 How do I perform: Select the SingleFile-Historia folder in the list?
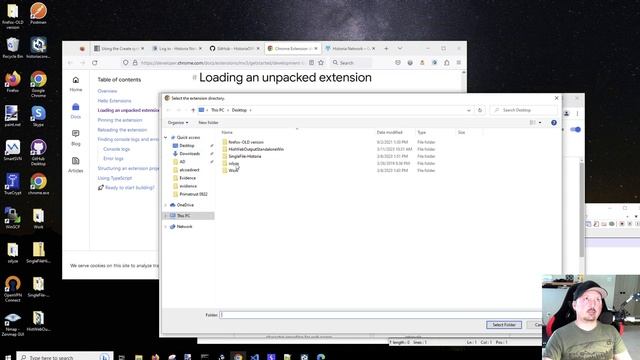coord(244,156)
